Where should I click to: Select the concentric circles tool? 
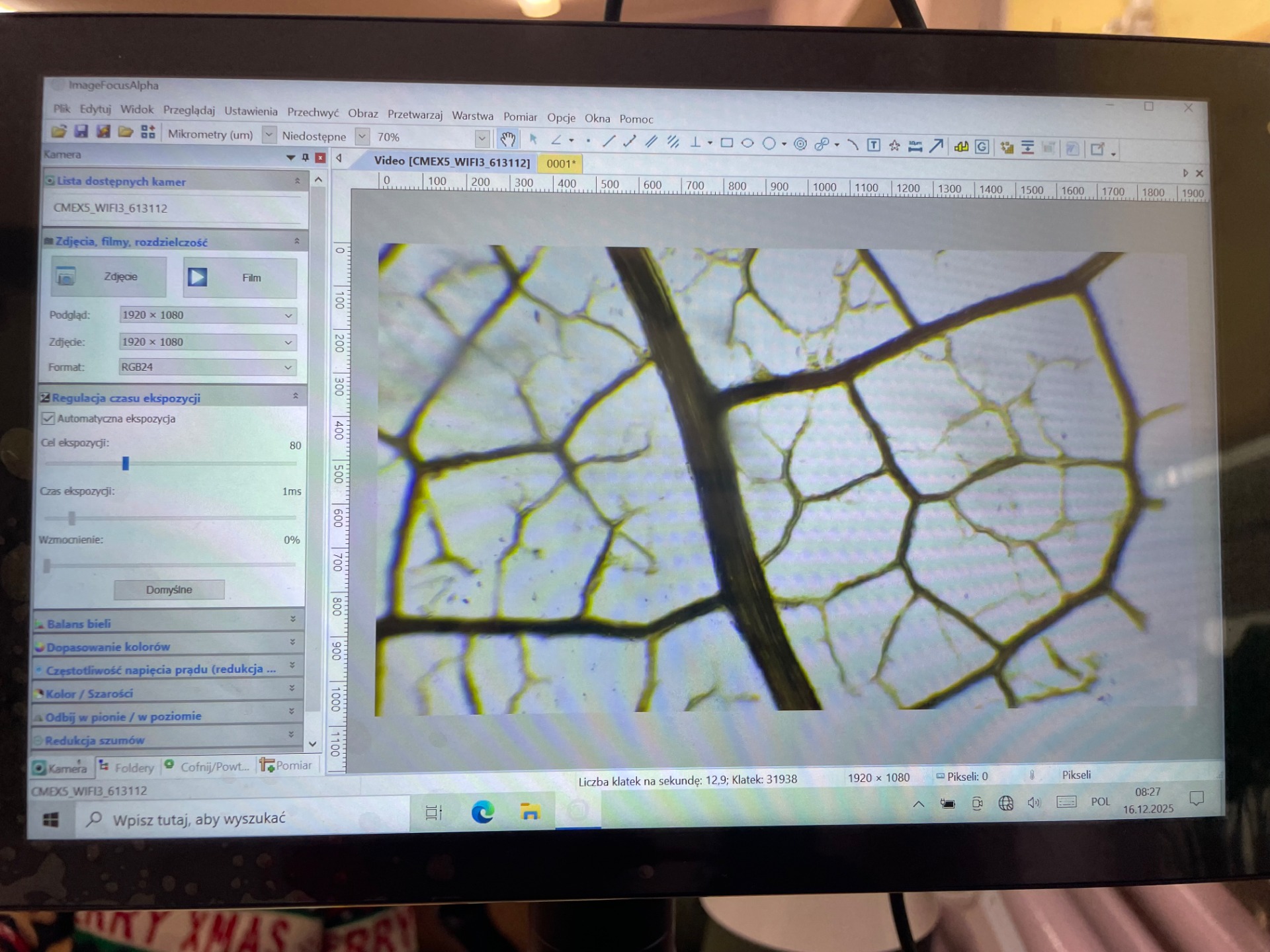click(800, 143)
